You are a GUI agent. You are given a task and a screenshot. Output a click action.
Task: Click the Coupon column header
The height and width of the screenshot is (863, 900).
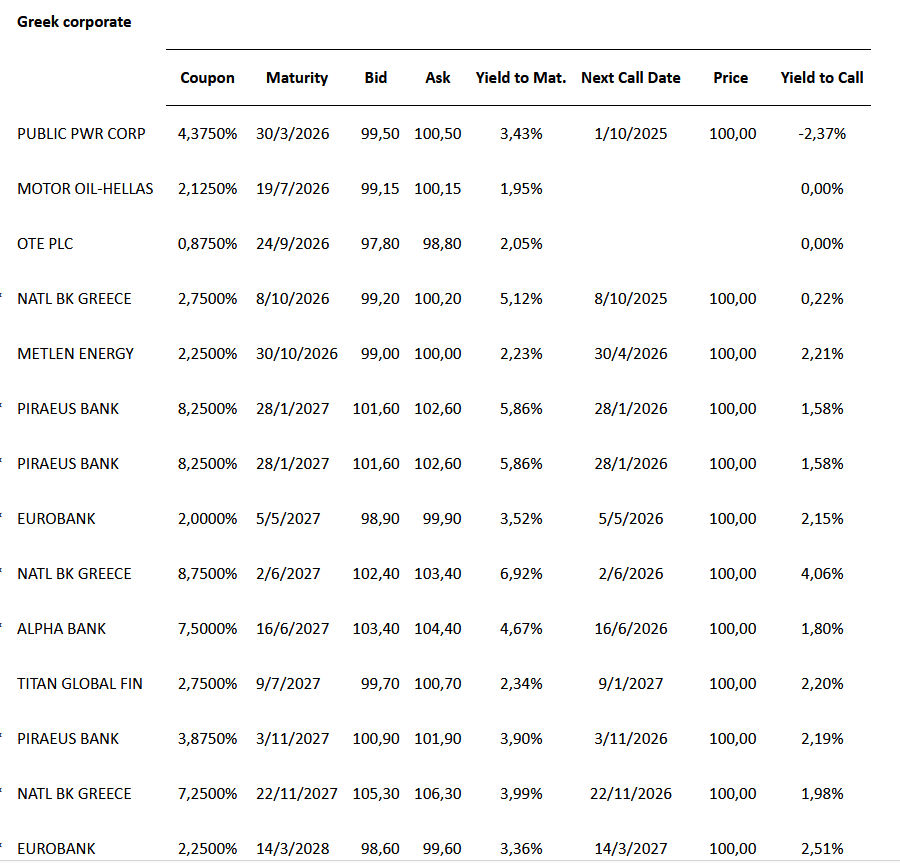(x=207, y=78)
